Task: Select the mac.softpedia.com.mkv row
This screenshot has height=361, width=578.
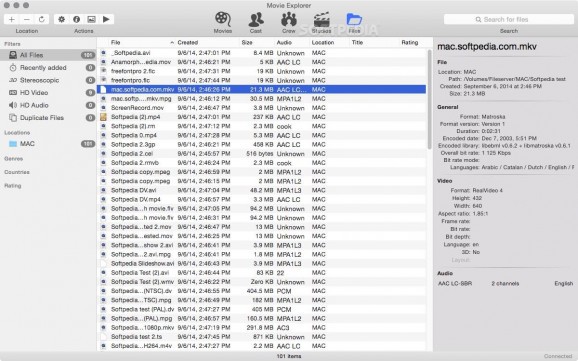Action: [x=261, y=89]
